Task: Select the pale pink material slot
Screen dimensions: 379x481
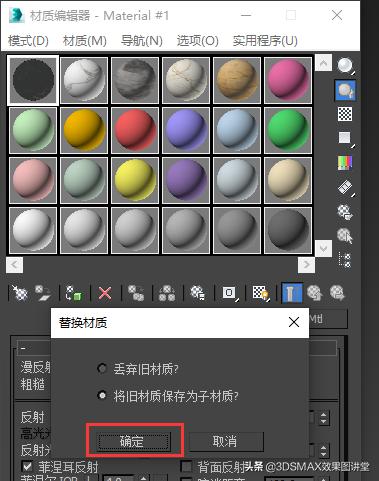Action: pyautogui.click(x=33, y=180)
